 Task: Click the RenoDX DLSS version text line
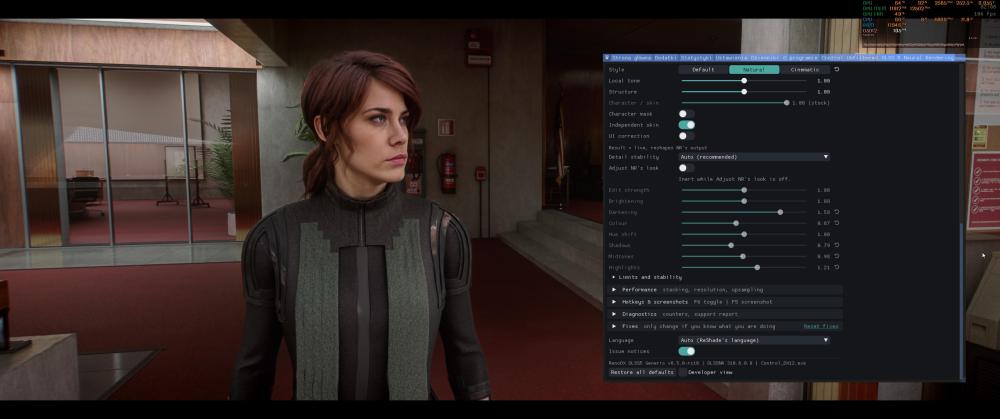(707, 362)
